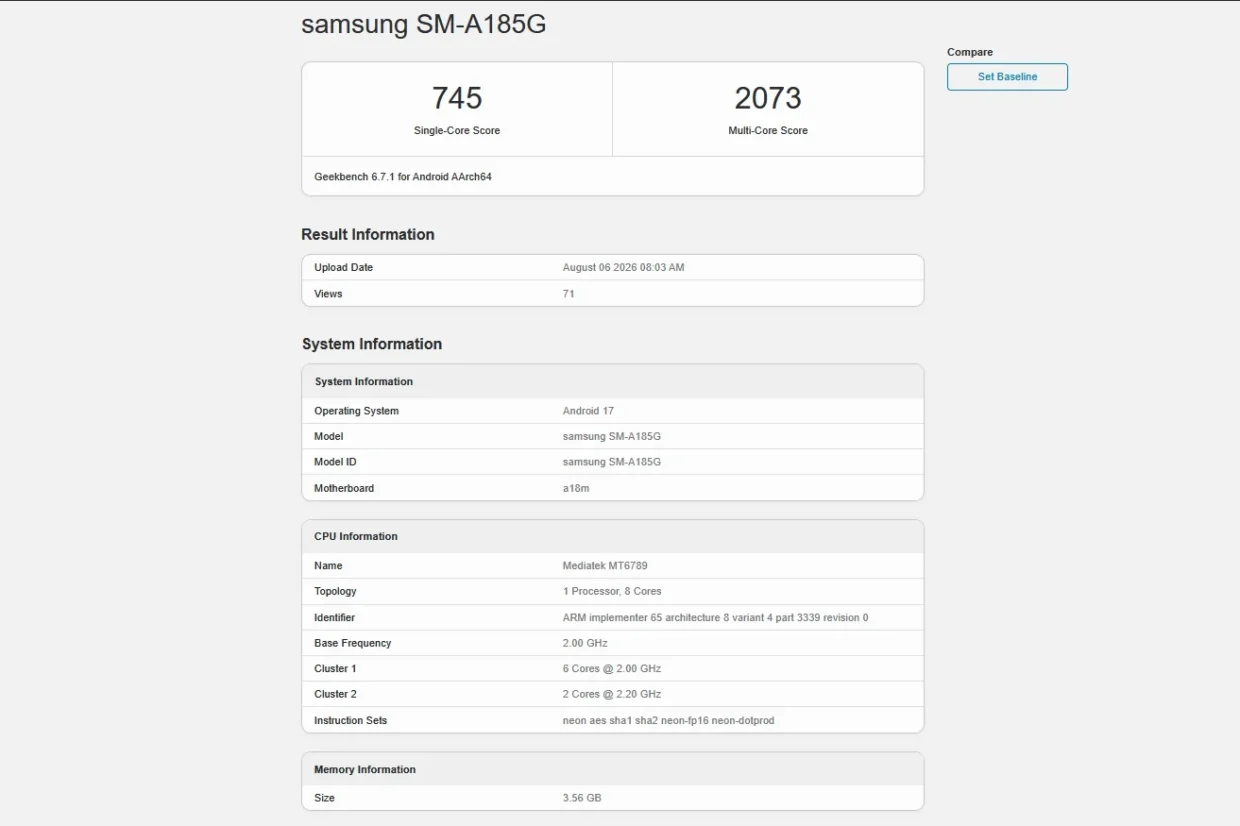Click the CPU Information table header
This screenshot has height=826, width=1240.
[612, 536]
